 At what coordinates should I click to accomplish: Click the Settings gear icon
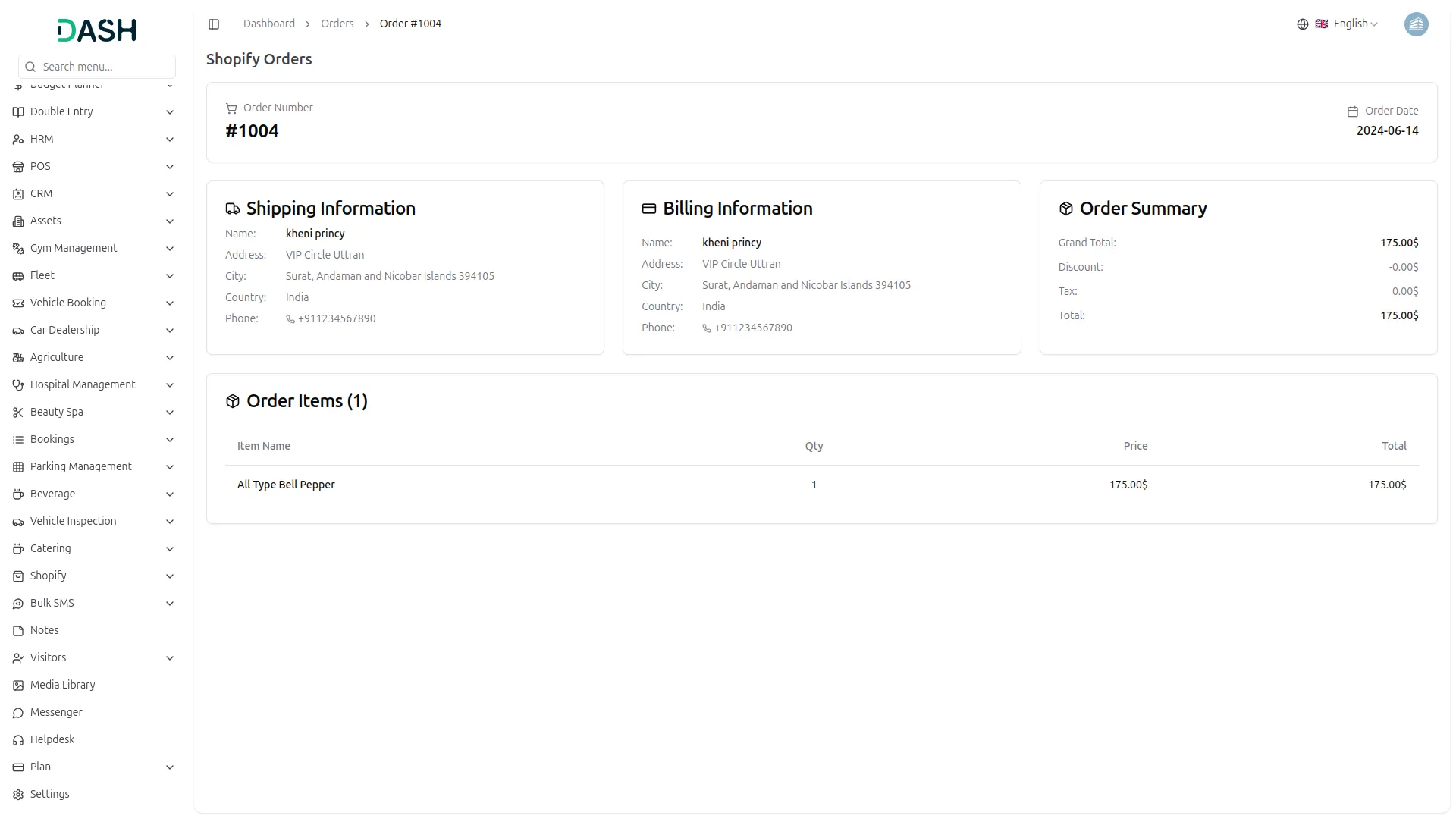tap(18, 795)
